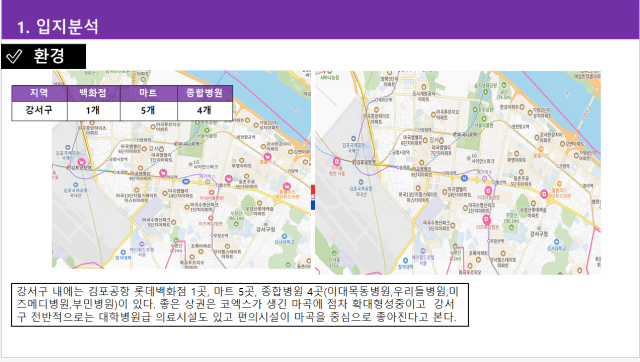Image resolution: width=640 pixels, height=362 pixels.
Task: Click the checkmark icon beside 환경
Action: tap(14, 56)
